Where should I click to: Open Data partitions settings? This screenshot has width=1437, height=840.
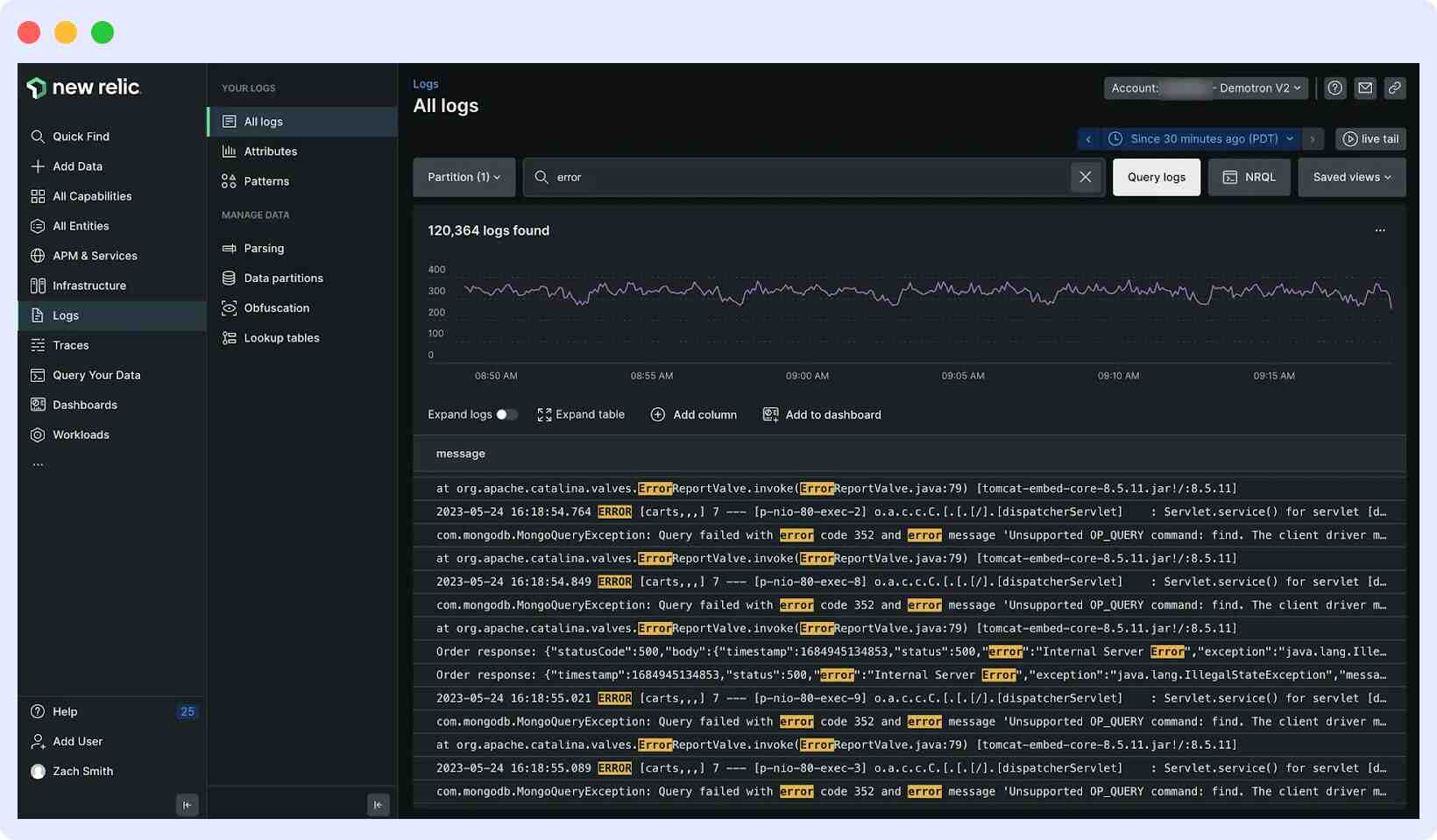(x=284, y=278)
